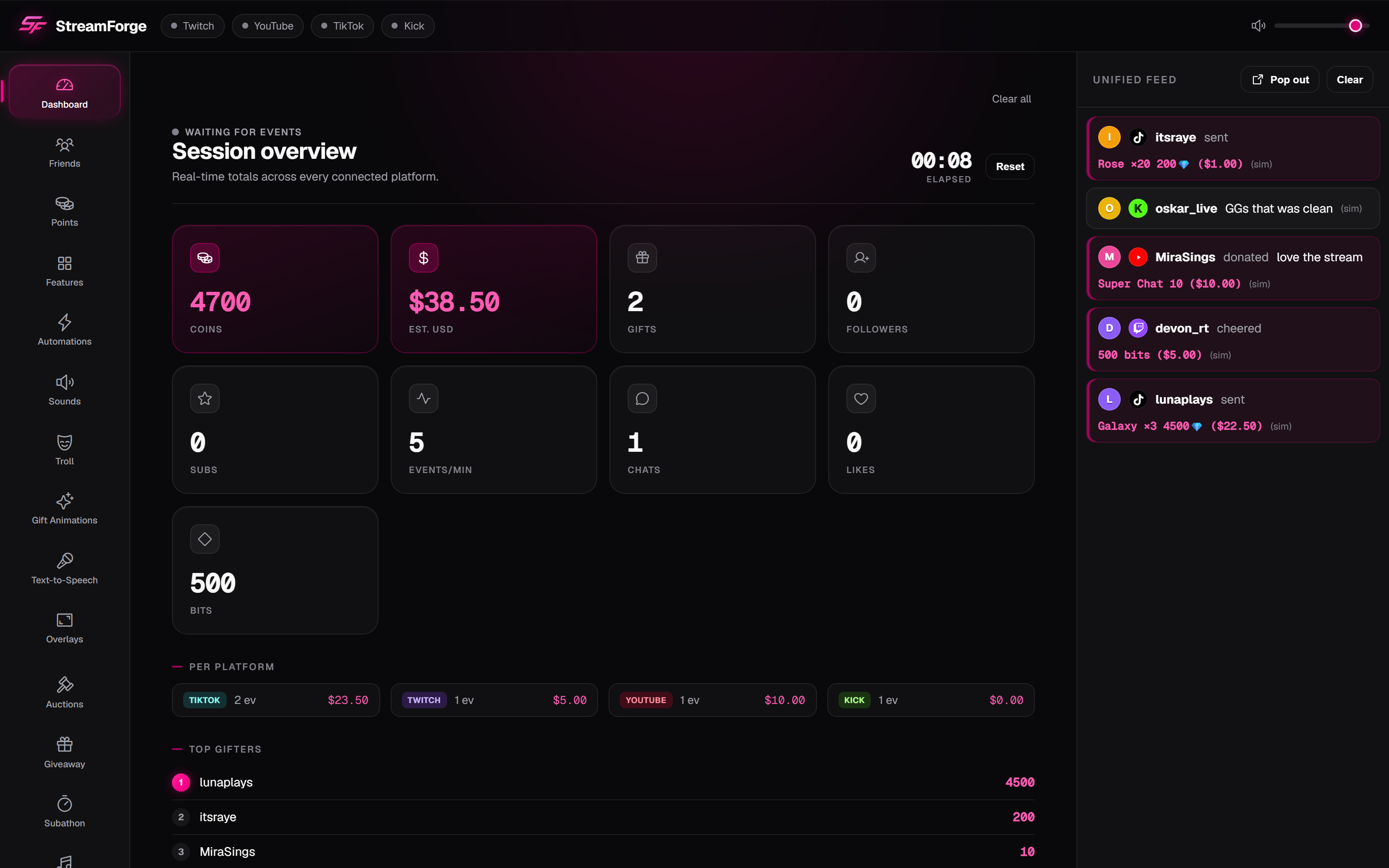The width and height of the screenshot is (1389, 868).
Task: Toggle the TikTok platform connection
Action: [342, 26]
